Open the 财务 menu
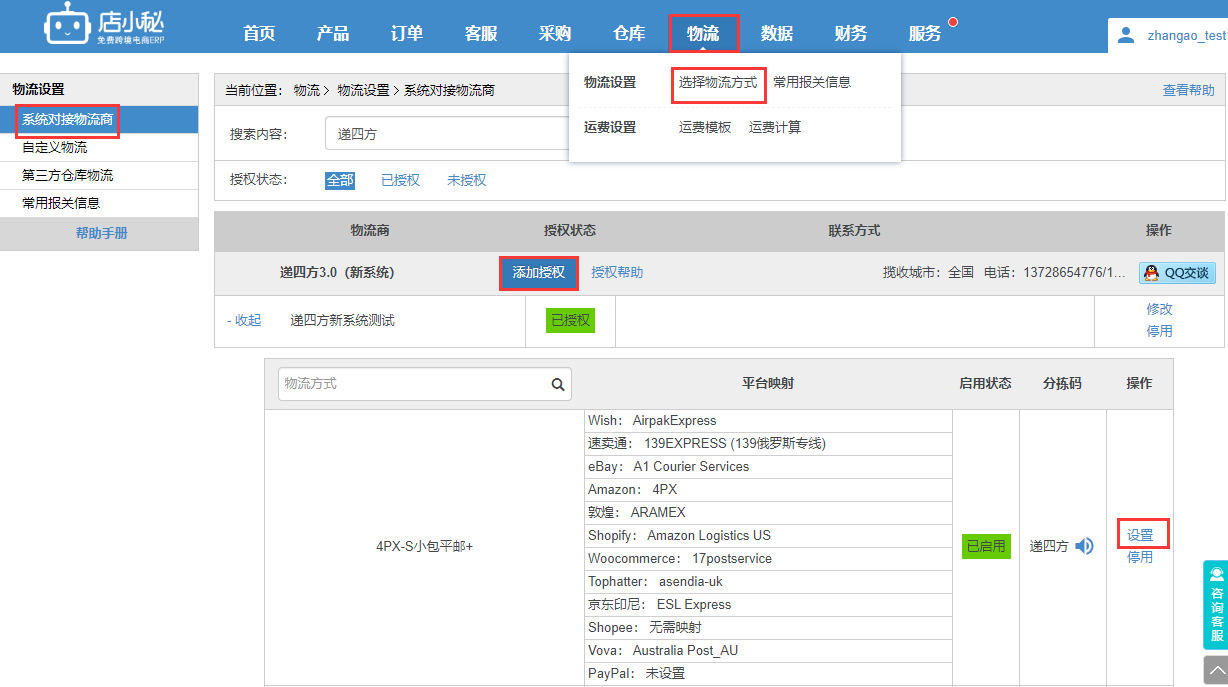1228x687 pixels. [x=851, y=33]
